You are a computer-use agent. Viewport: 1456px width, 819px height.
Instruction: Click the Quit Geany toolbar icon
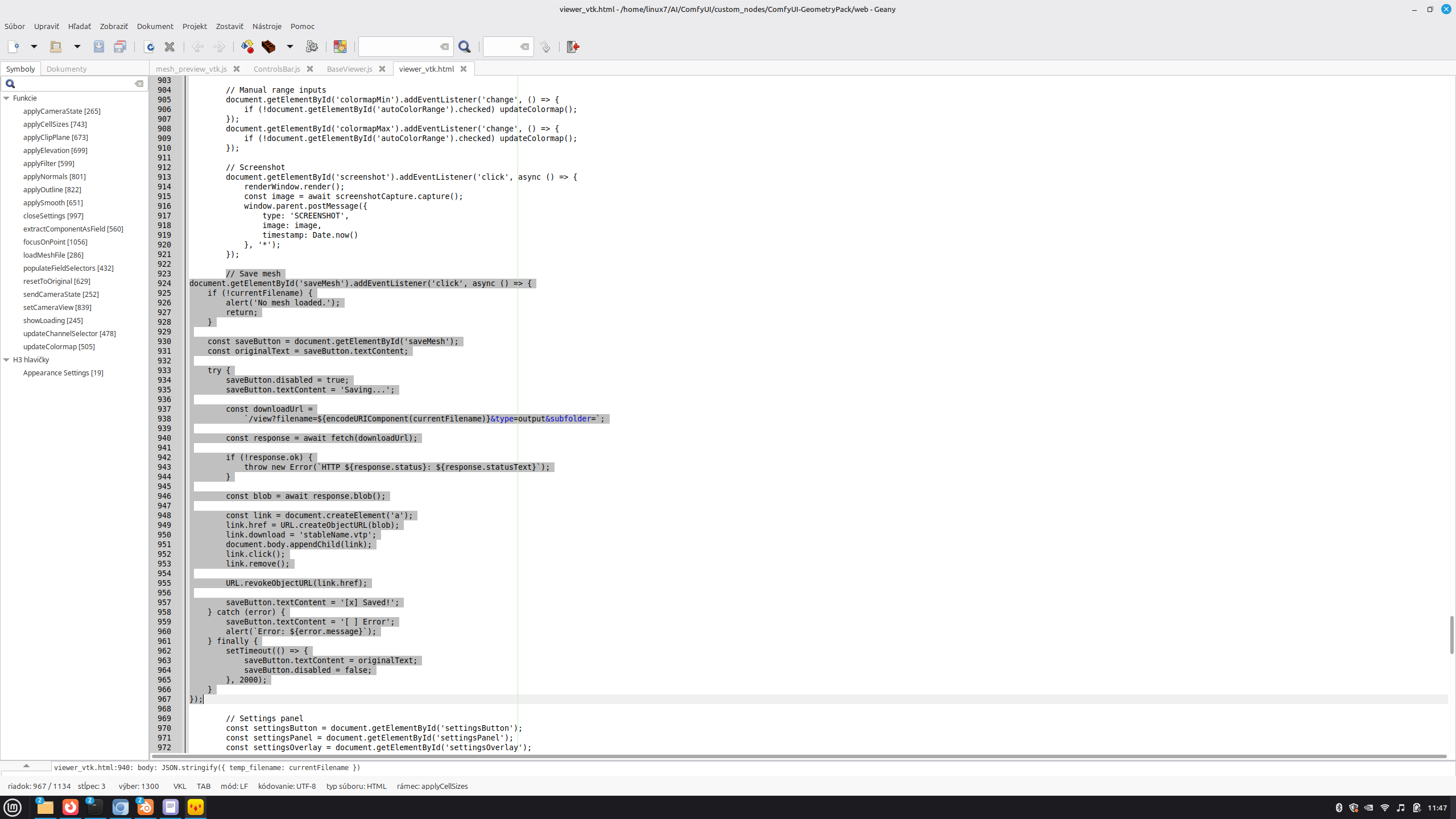tap(573, 47)
